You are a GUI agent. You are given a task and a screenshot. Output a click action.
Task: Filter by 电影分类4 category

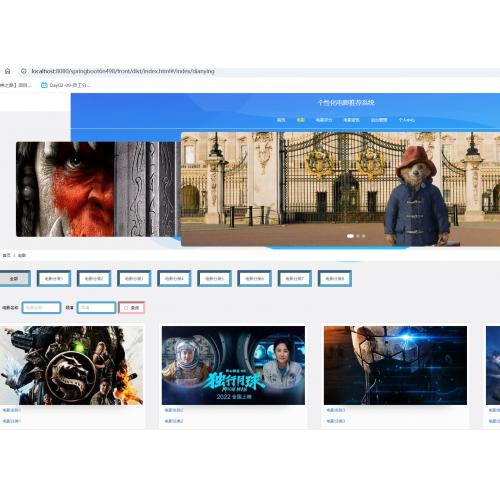(174, 279)
